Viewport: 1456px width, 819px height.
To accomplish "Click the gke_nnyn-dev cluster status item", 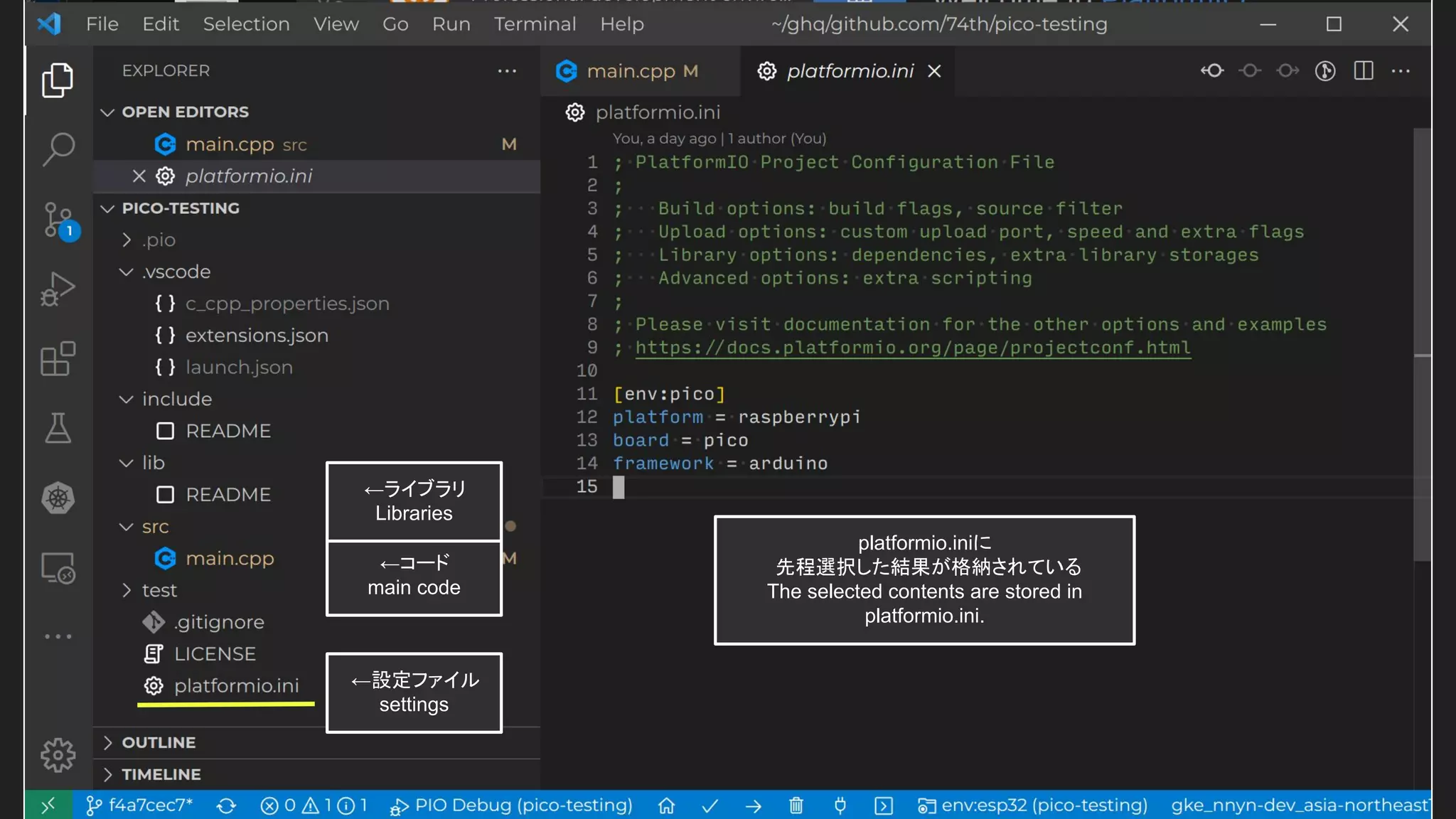I will (1300, 805).
